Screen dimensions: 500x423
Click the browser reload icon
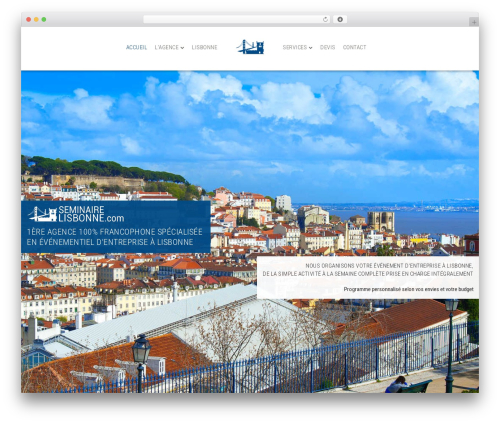tap(325, 19)
